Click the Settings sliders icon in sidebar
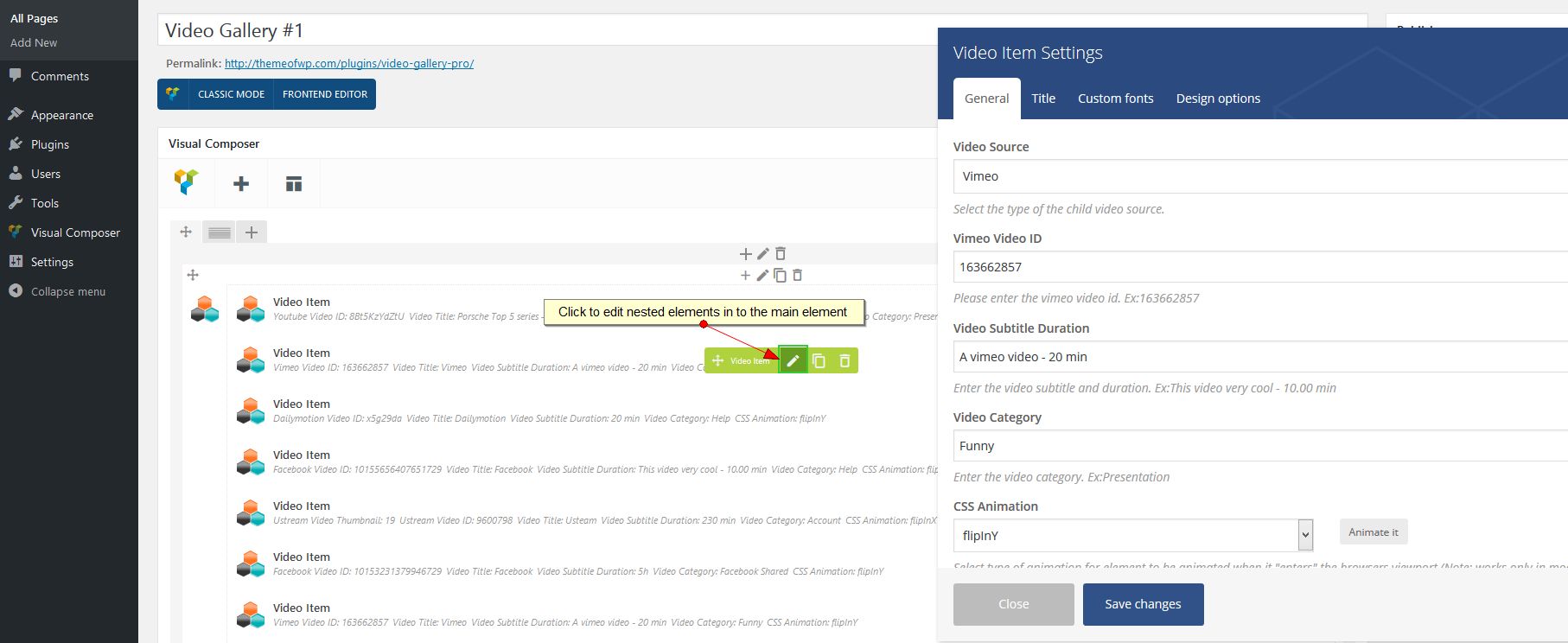Image resolution: width=1568 pixels, height=643 pixels. (x=16, y=262)
